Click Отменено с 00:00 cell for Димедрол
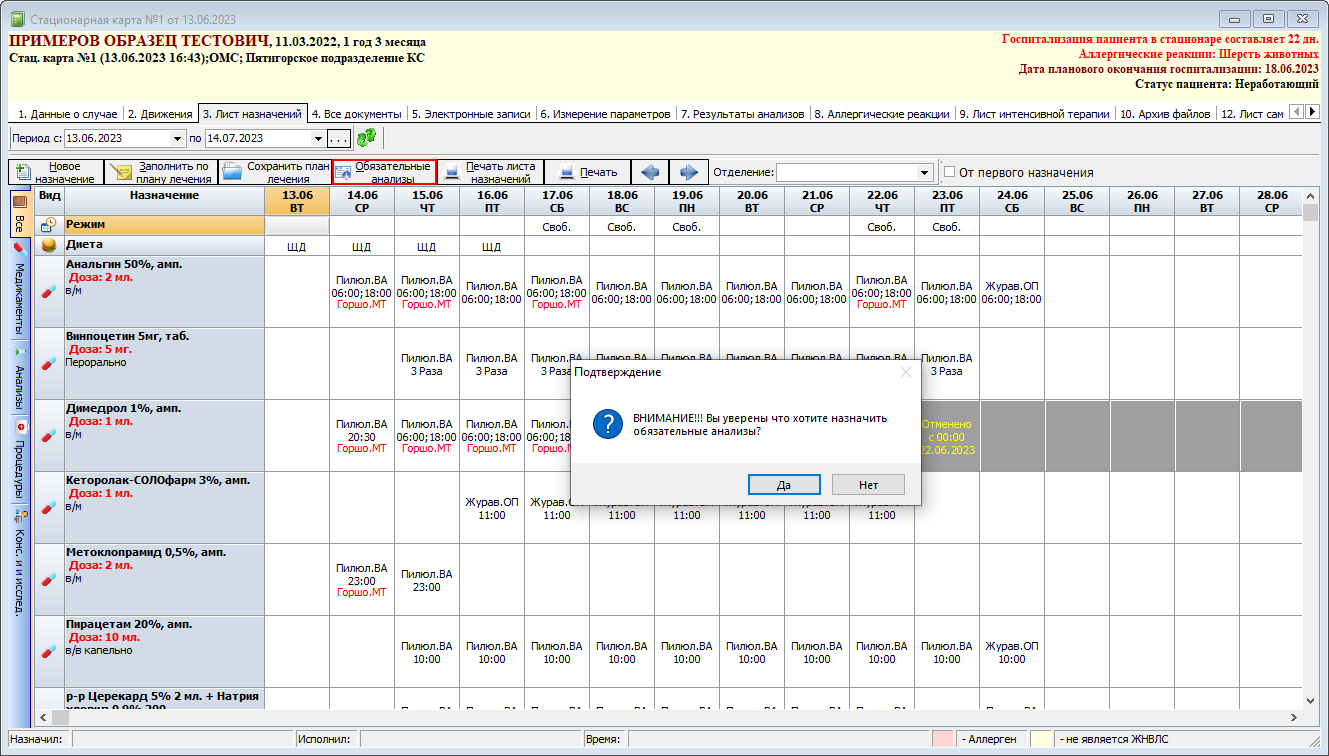 [947, 437]
